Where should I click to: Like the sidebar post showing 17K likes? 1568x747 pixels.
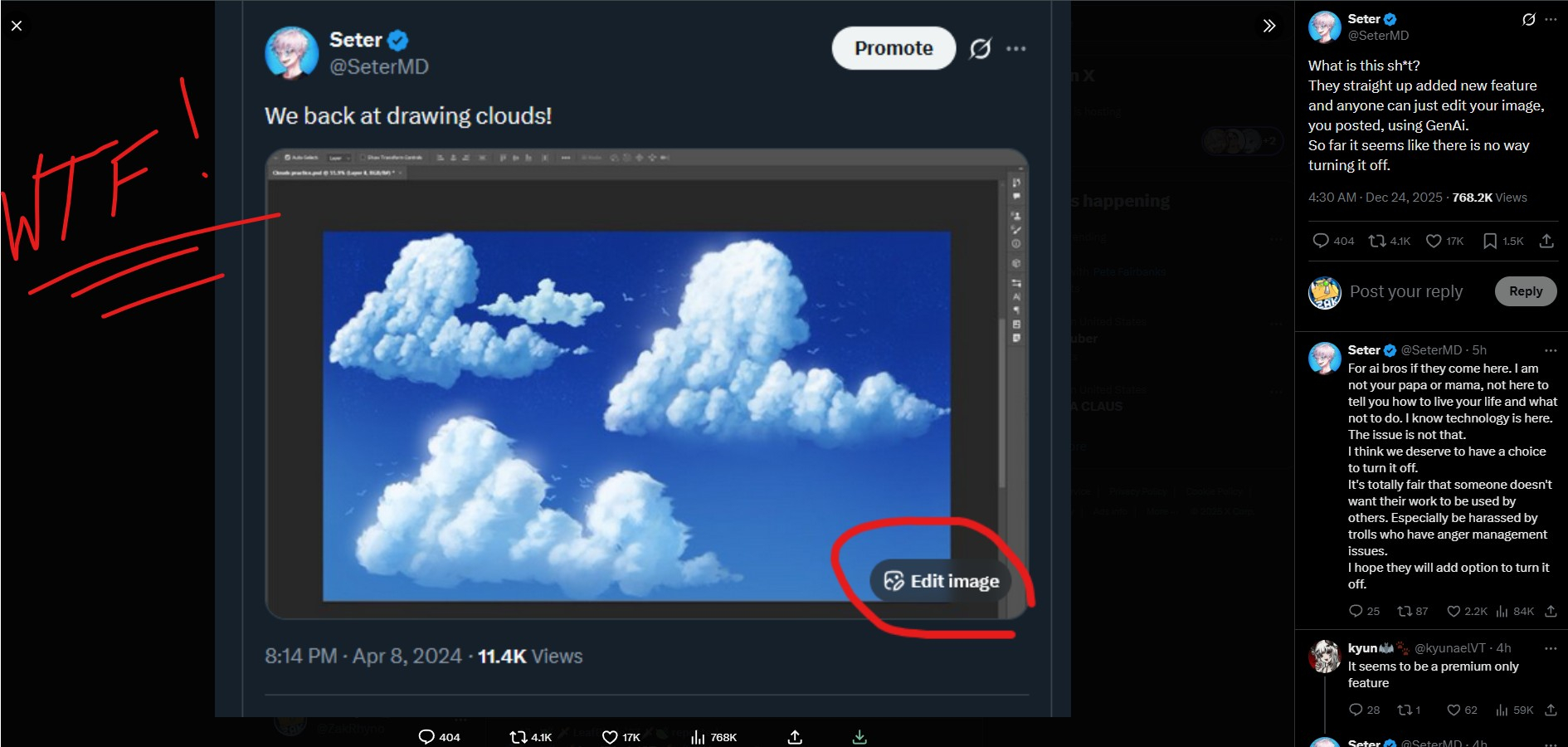[x=1434, y=241]
